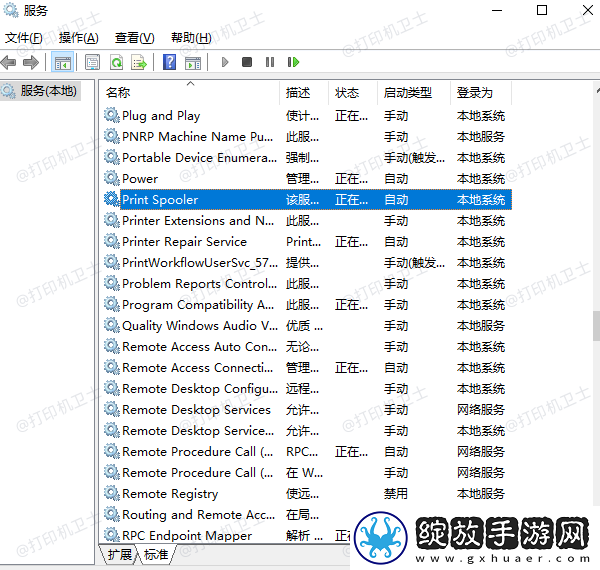The height and width of the screenshot is (570, 600).
Task: Select Remote Access Auto Con... service
Action: [307, 347]
